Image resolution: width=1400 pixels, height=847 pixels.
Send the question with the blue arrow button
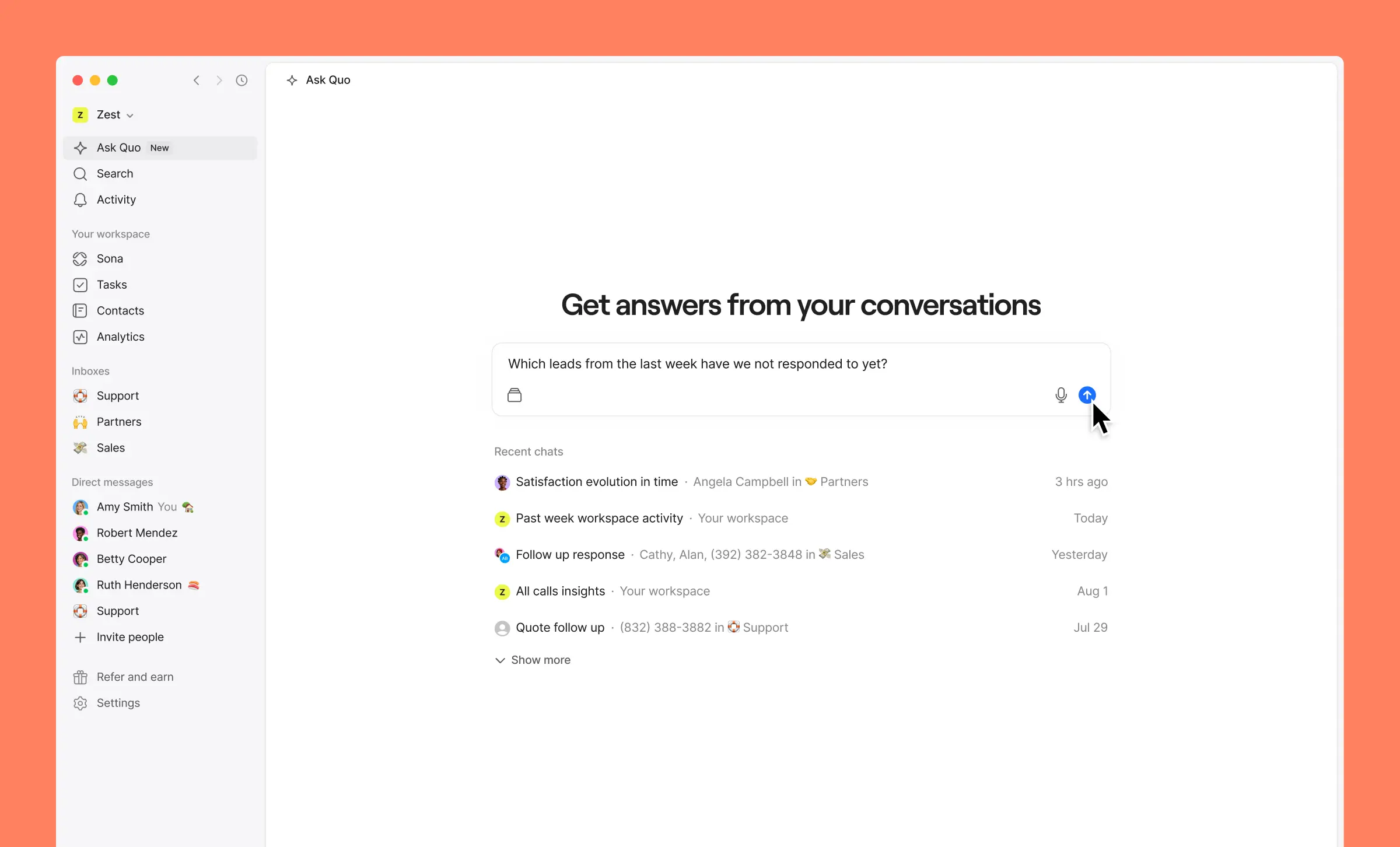[x=1087, y=395]
